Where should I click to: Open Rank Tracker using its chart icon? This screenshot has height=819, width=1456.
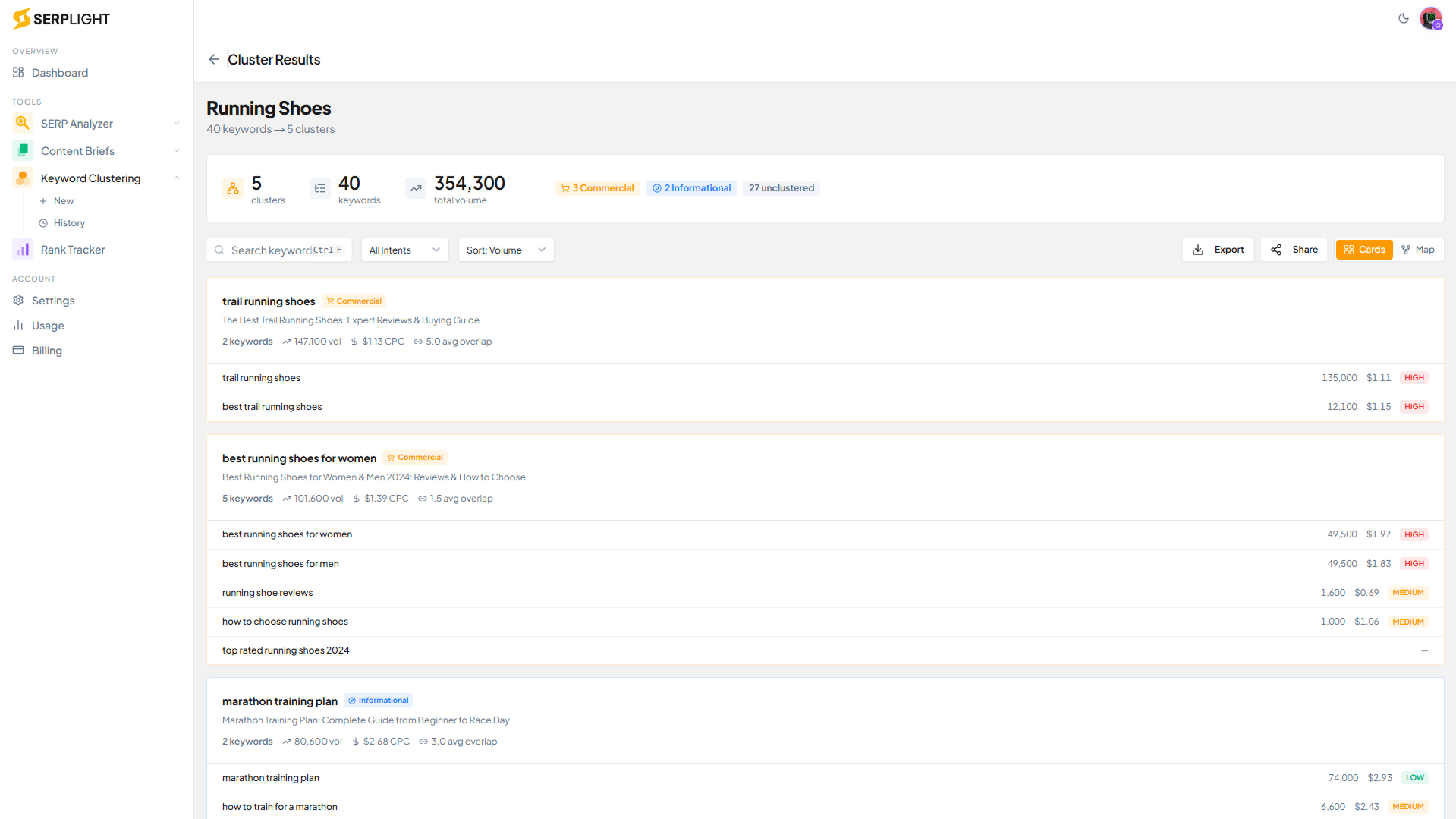click(21, 249)
